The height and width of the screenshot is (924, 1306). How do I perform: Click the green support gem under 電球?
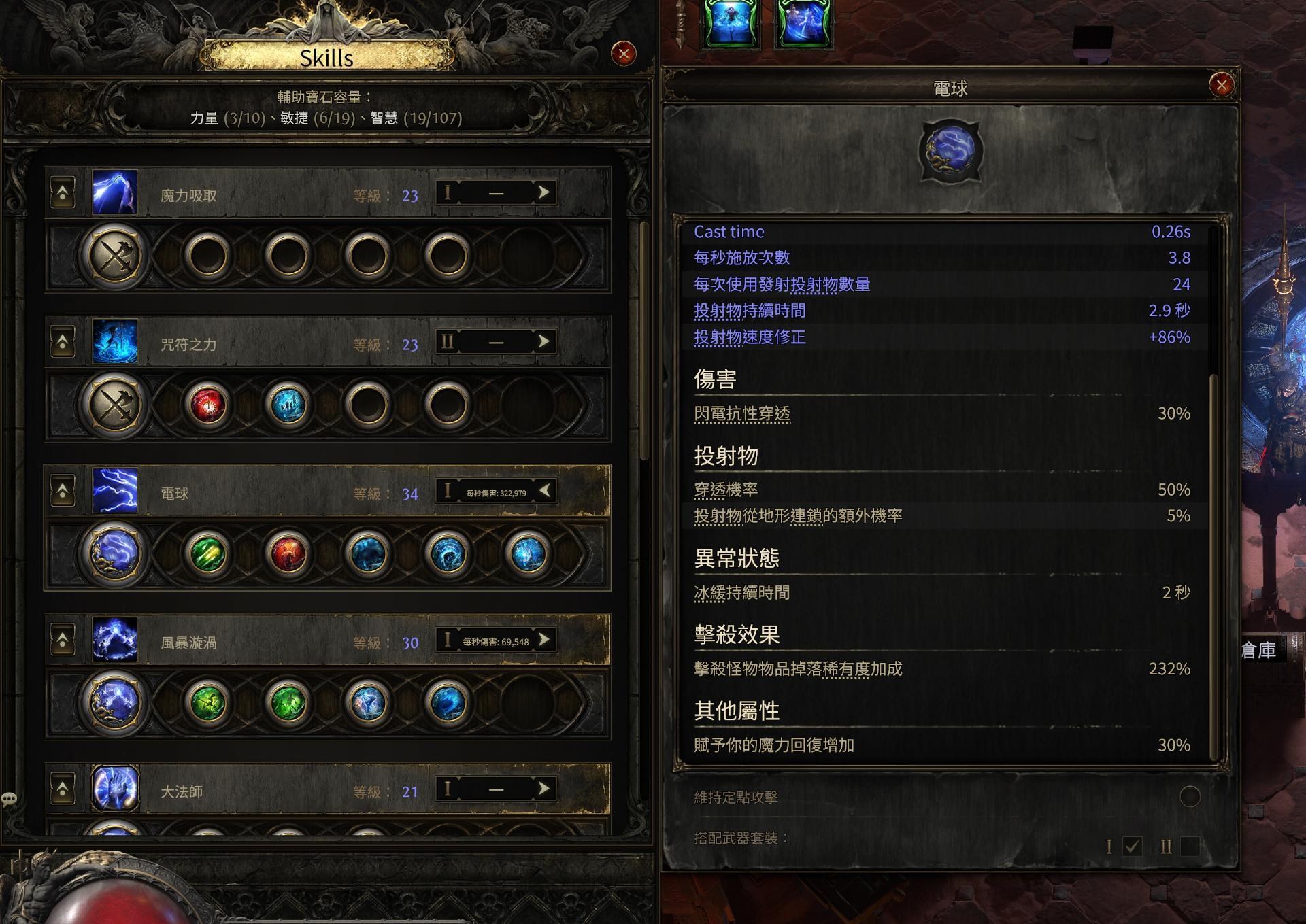(208, 554)
